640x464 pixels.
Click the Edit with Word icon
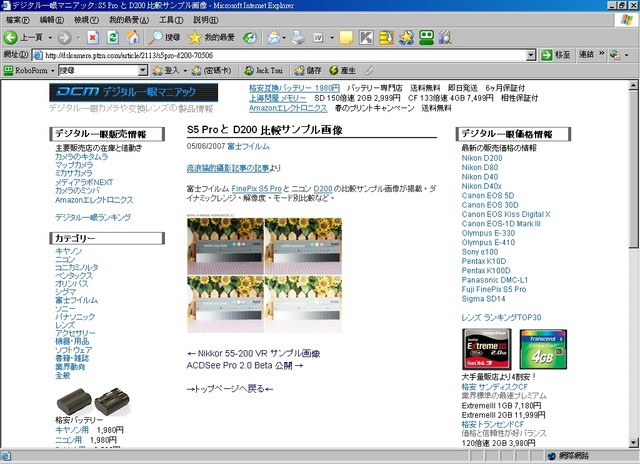pos(318,38)
